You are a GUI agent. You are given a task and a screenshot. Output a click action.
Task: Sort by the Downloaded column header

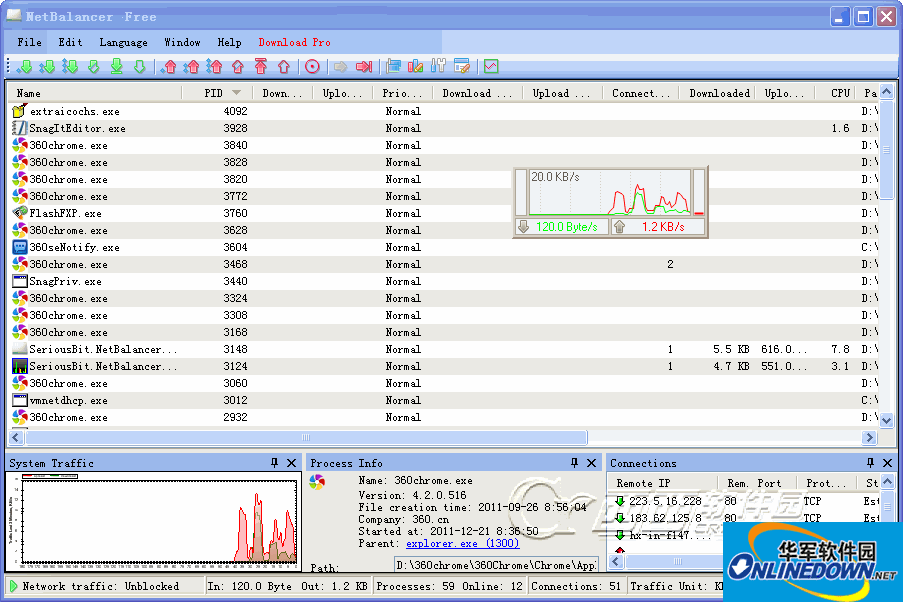coord(719,93)
